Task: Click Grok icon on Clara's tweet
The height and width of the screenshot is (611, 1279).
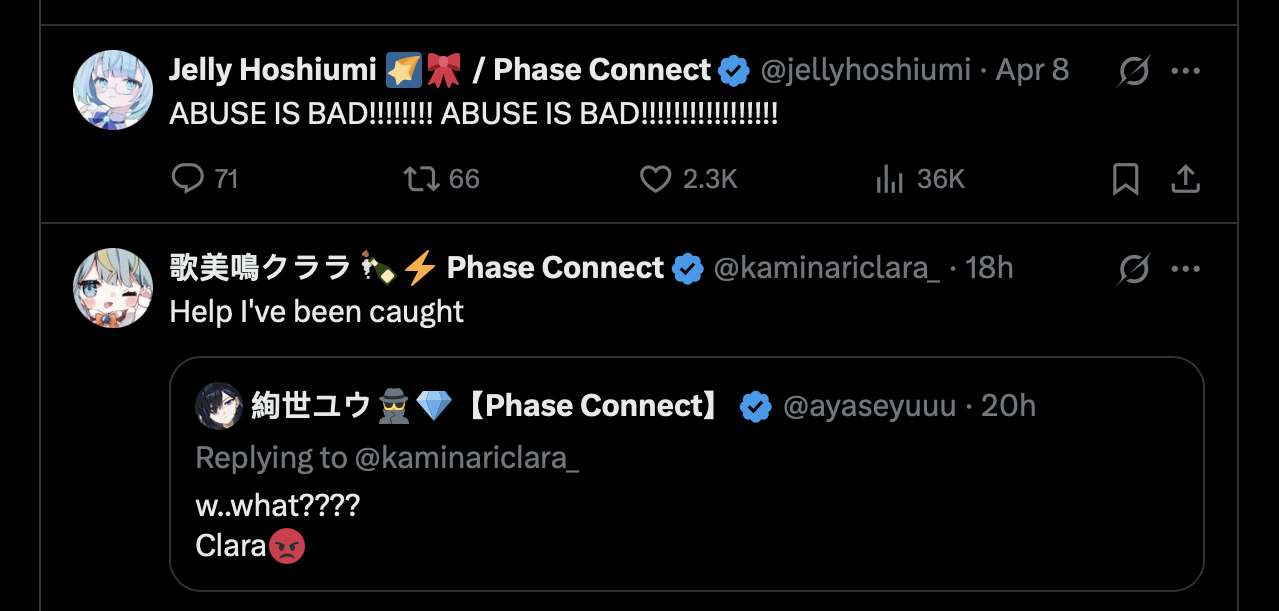Action: click(x=1134, y=268)
